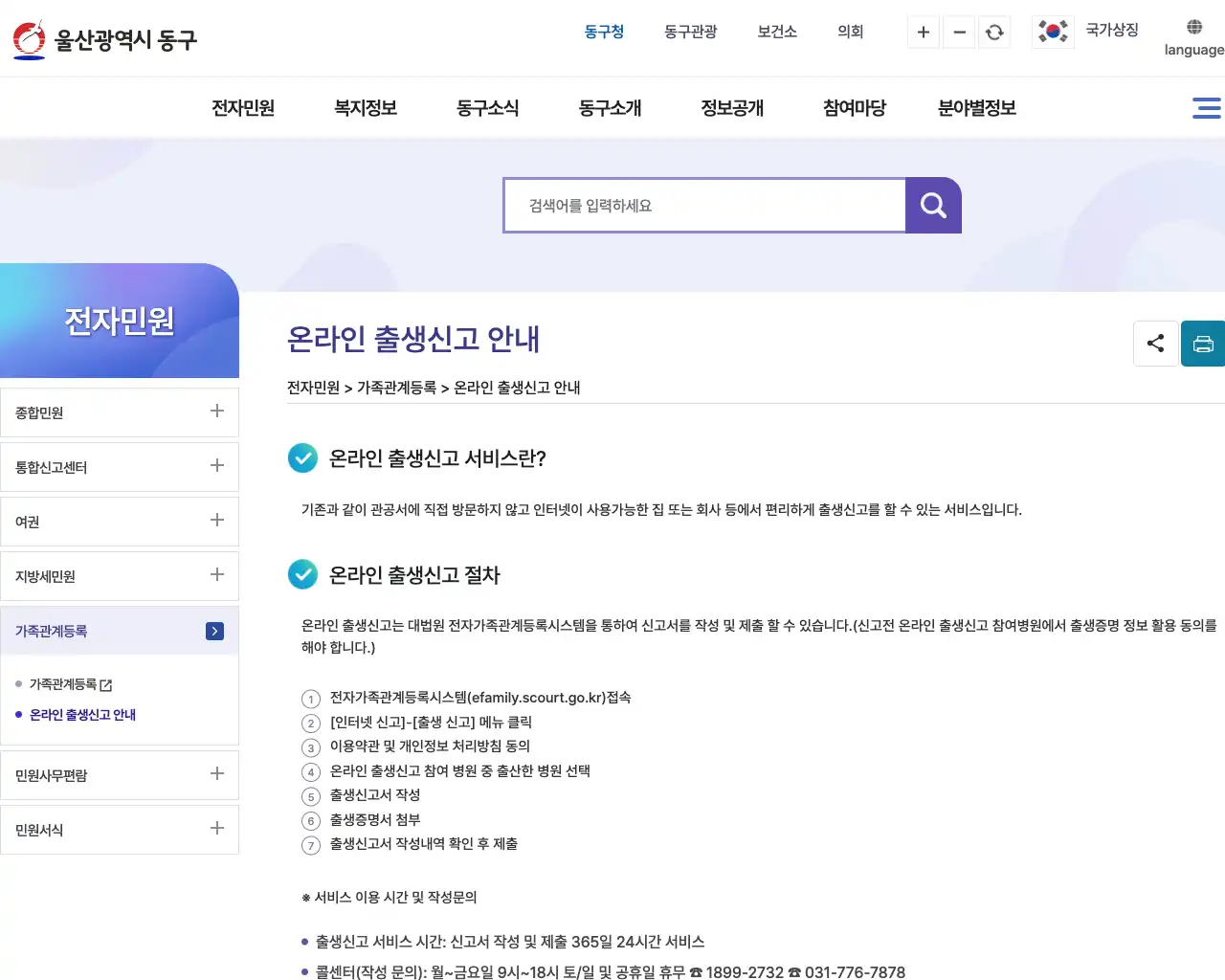Go to 동구관광 top link
The width and height of the screenshot is (1225, 980).
coord(691,32)
